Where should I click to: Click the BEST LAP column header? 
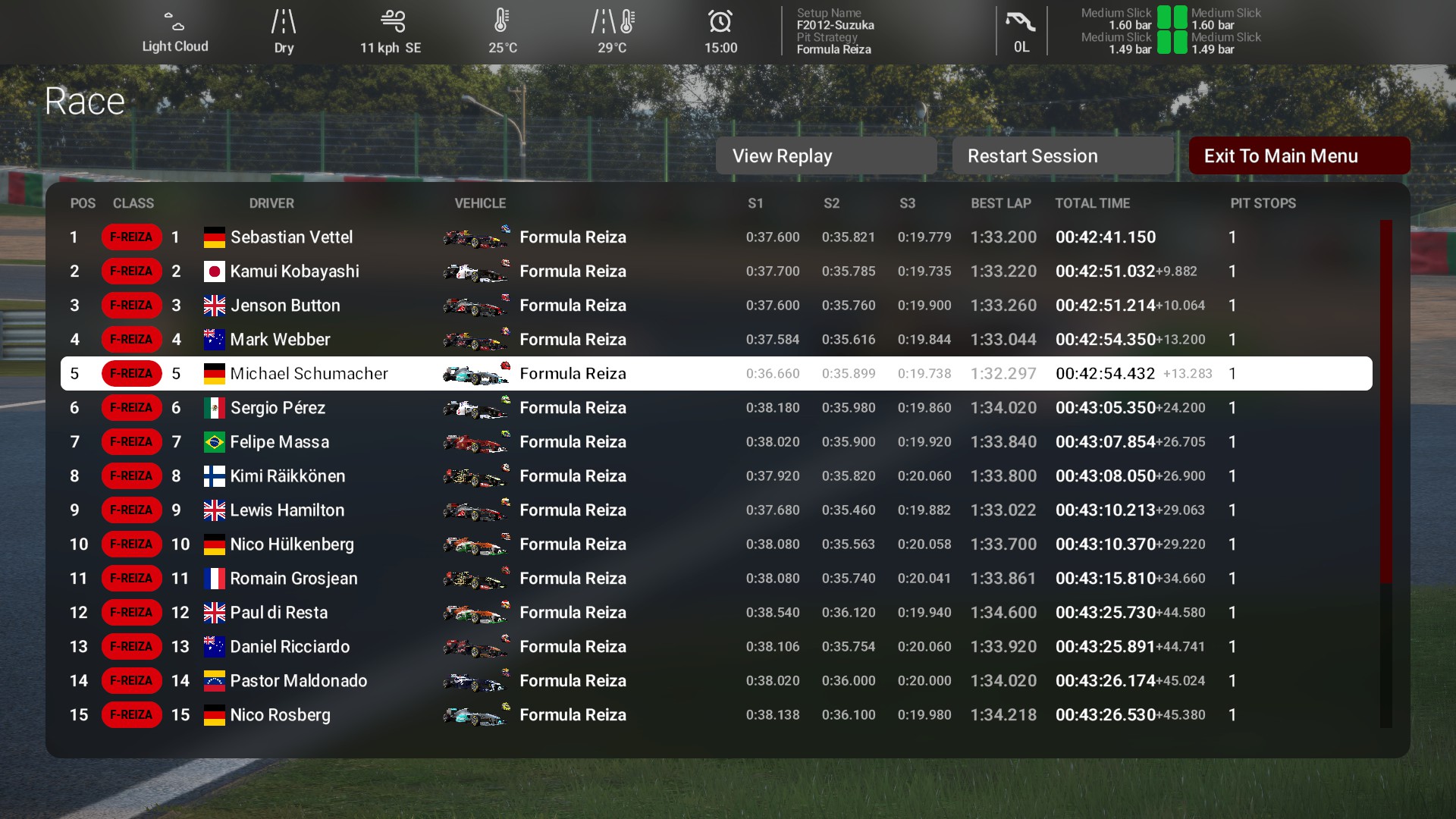tap(1001, 203)
